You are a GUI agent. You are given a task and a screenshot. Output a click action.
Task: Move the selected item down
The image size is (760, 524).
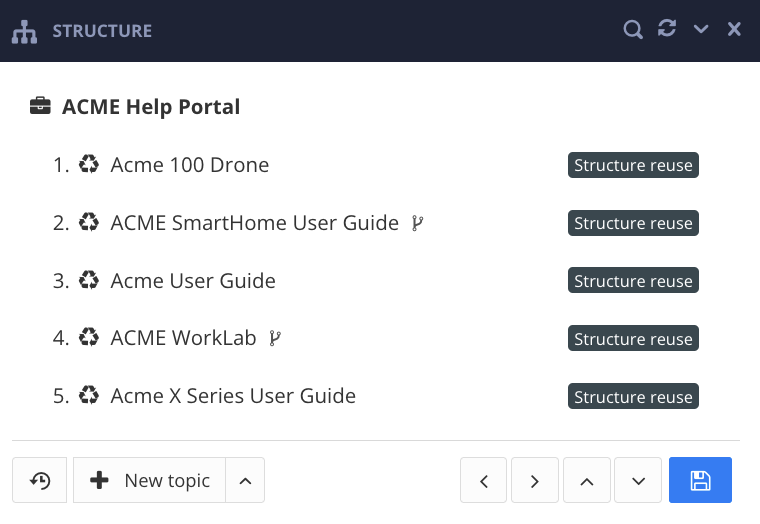tap(639, 481)
